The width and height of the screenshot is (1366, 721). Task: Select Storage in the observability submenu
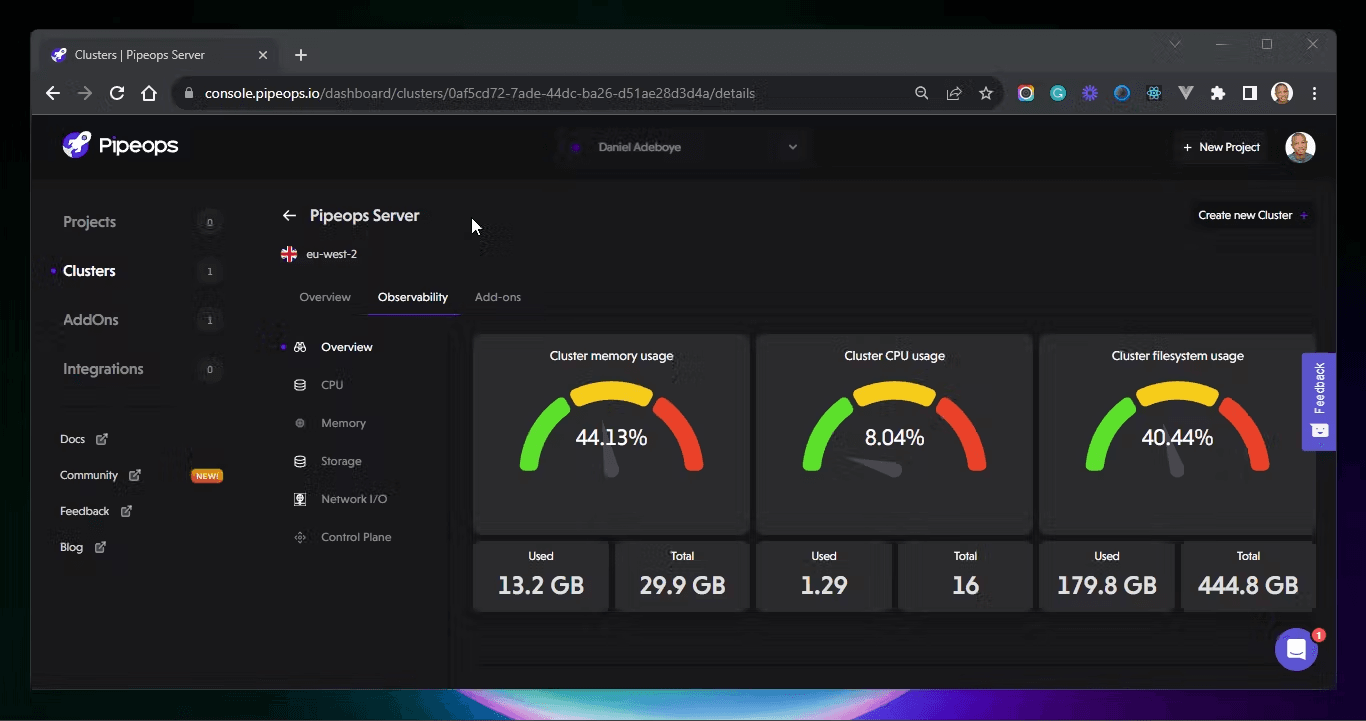(x=341, y=461)
